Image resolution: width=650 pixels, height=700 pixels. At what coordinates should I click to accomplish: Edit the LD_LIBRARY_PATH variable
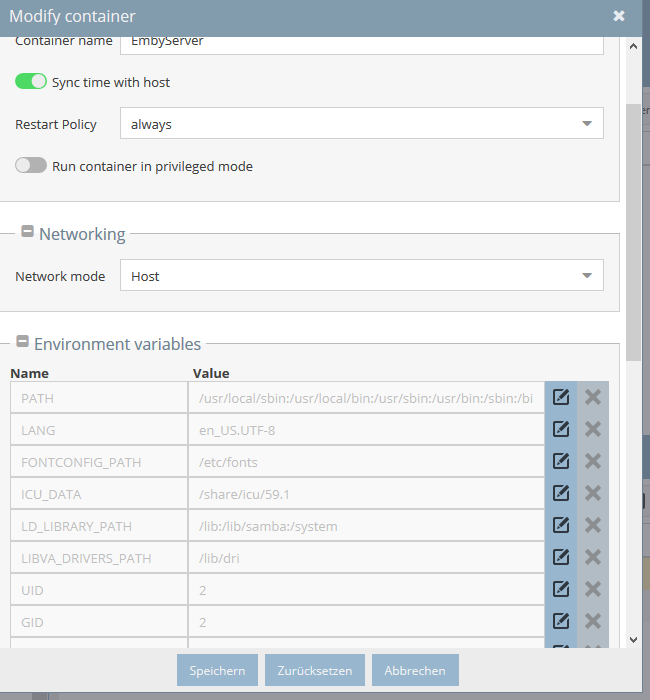pyautogui.click(x=561, y=525)
